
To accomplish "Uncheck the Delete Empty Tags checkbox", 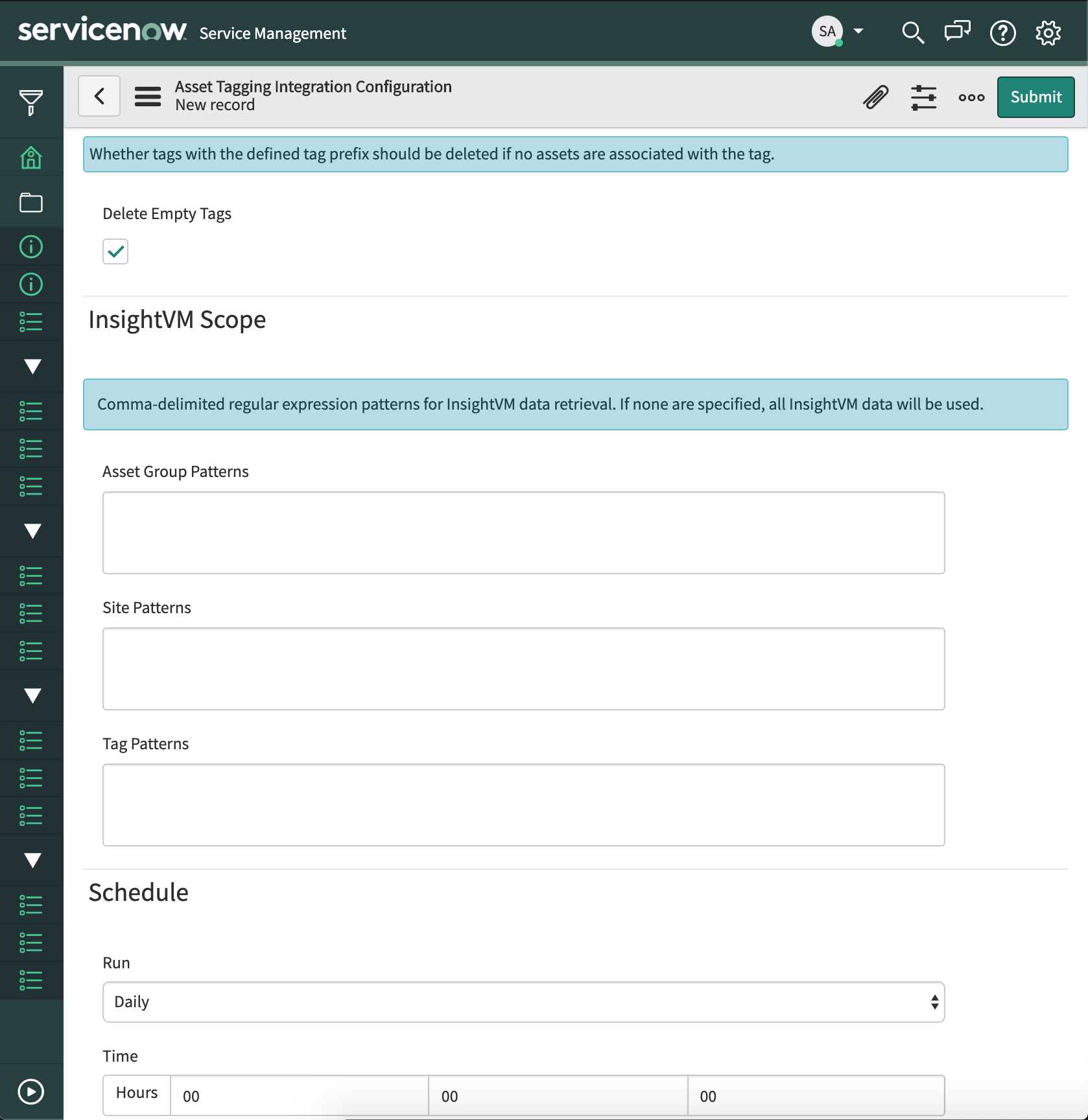I will (115, 251).
